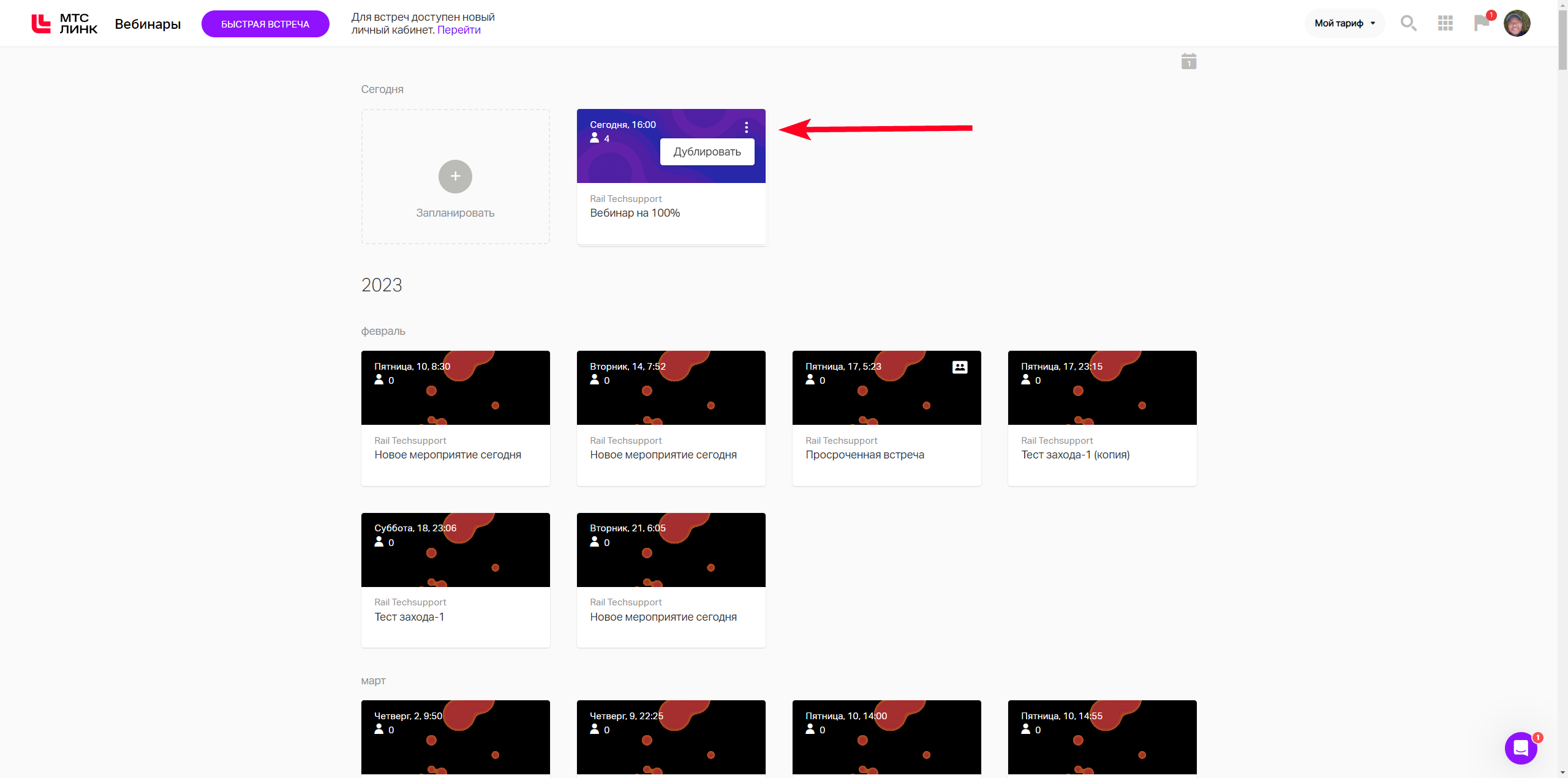
Task: Open the Пятница, 10, 14:00 March card
Action: [886, 737]
